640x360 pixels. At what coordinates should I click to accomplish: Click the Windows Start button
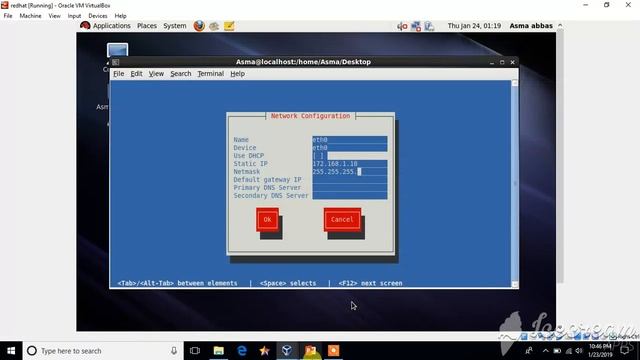pos(11,351)
